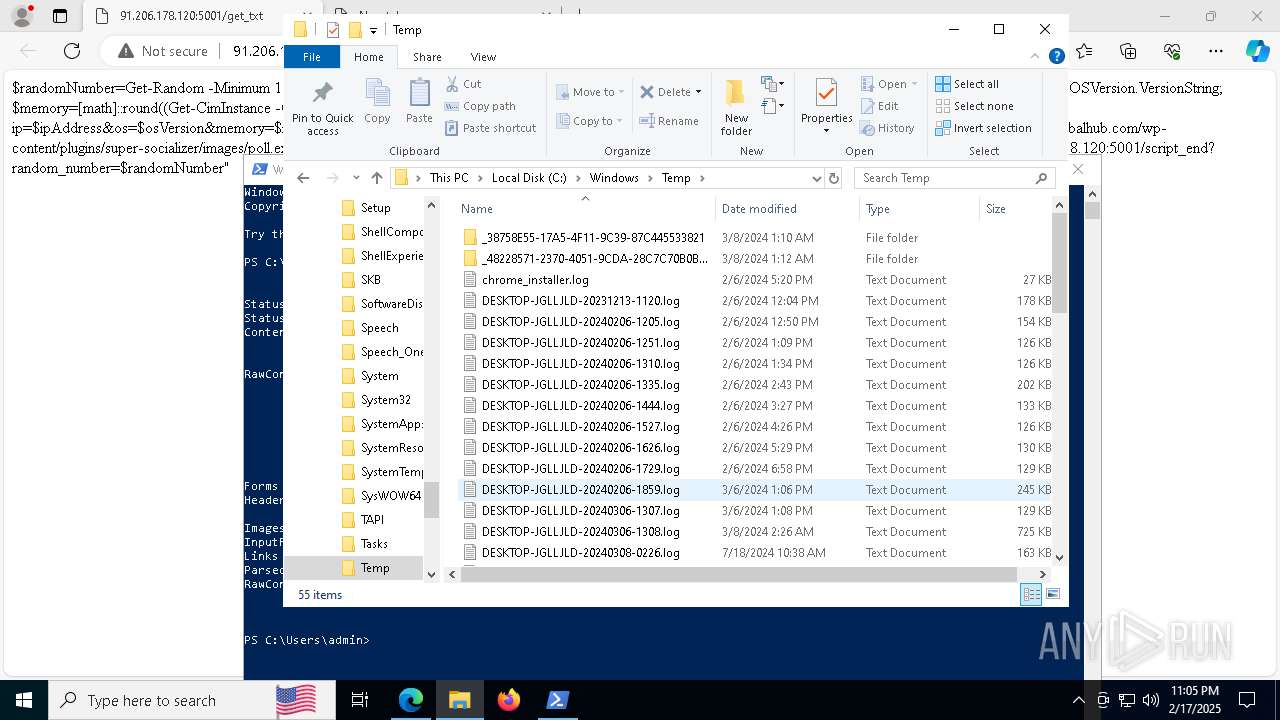The image size is (1280, 720).
Task: Open Microsoft Edge from the taskbar
Action: (x=411, y=700)
